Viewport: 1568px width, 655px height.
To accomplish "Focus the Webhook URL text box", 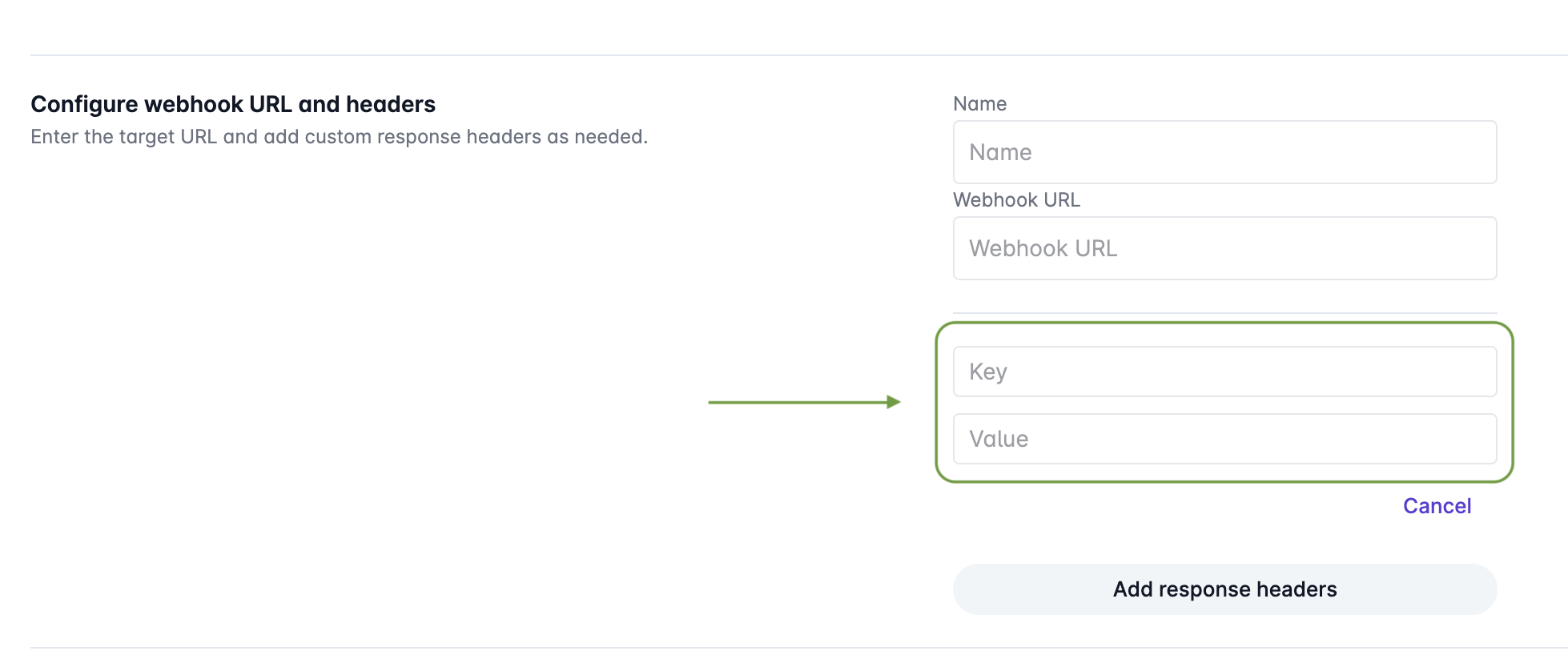I will click(1224, 248).
